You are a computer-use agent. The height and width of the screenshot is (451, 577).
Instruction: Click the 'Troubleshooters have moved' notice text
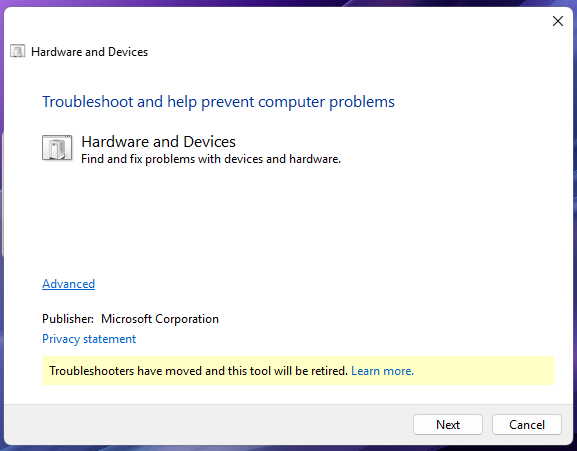(x=198, y=371)
